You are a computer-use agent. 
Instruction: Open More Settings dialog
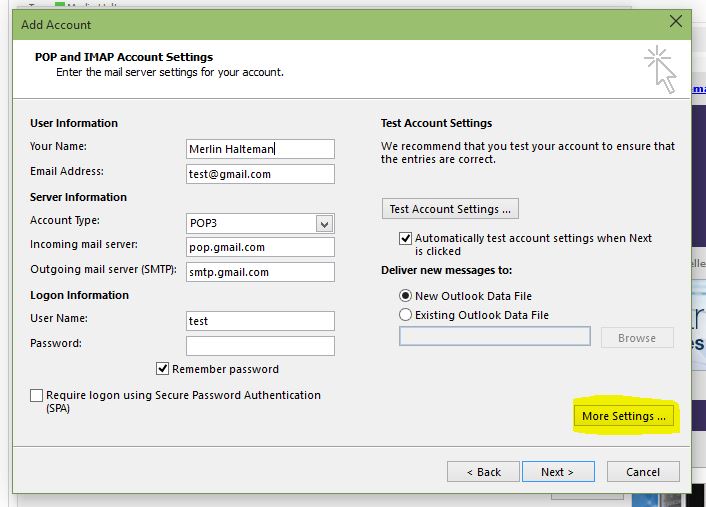pos(624,416)
